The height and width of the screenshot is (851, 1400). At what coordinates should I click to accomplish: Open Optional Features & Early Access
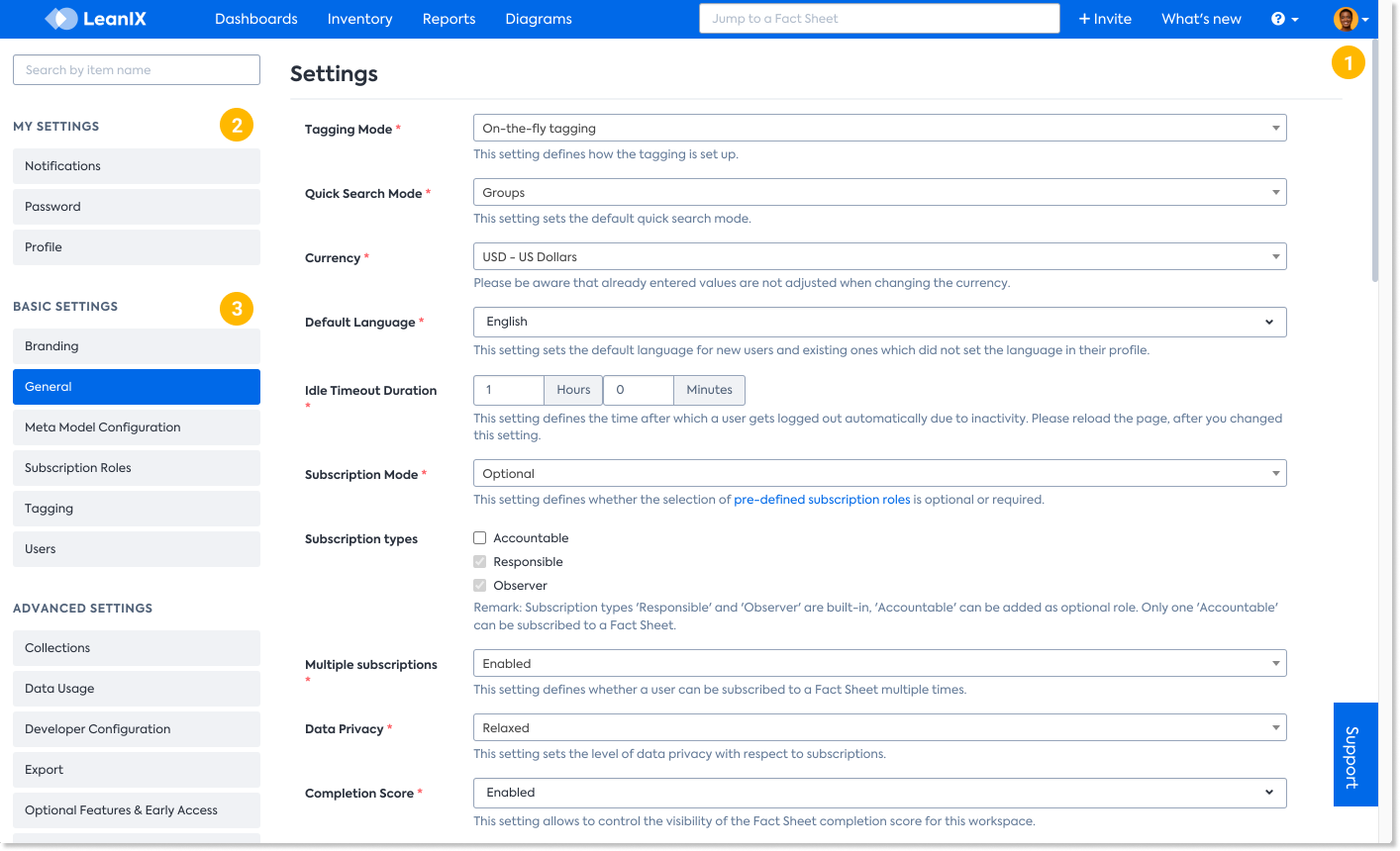pos(137,810)
